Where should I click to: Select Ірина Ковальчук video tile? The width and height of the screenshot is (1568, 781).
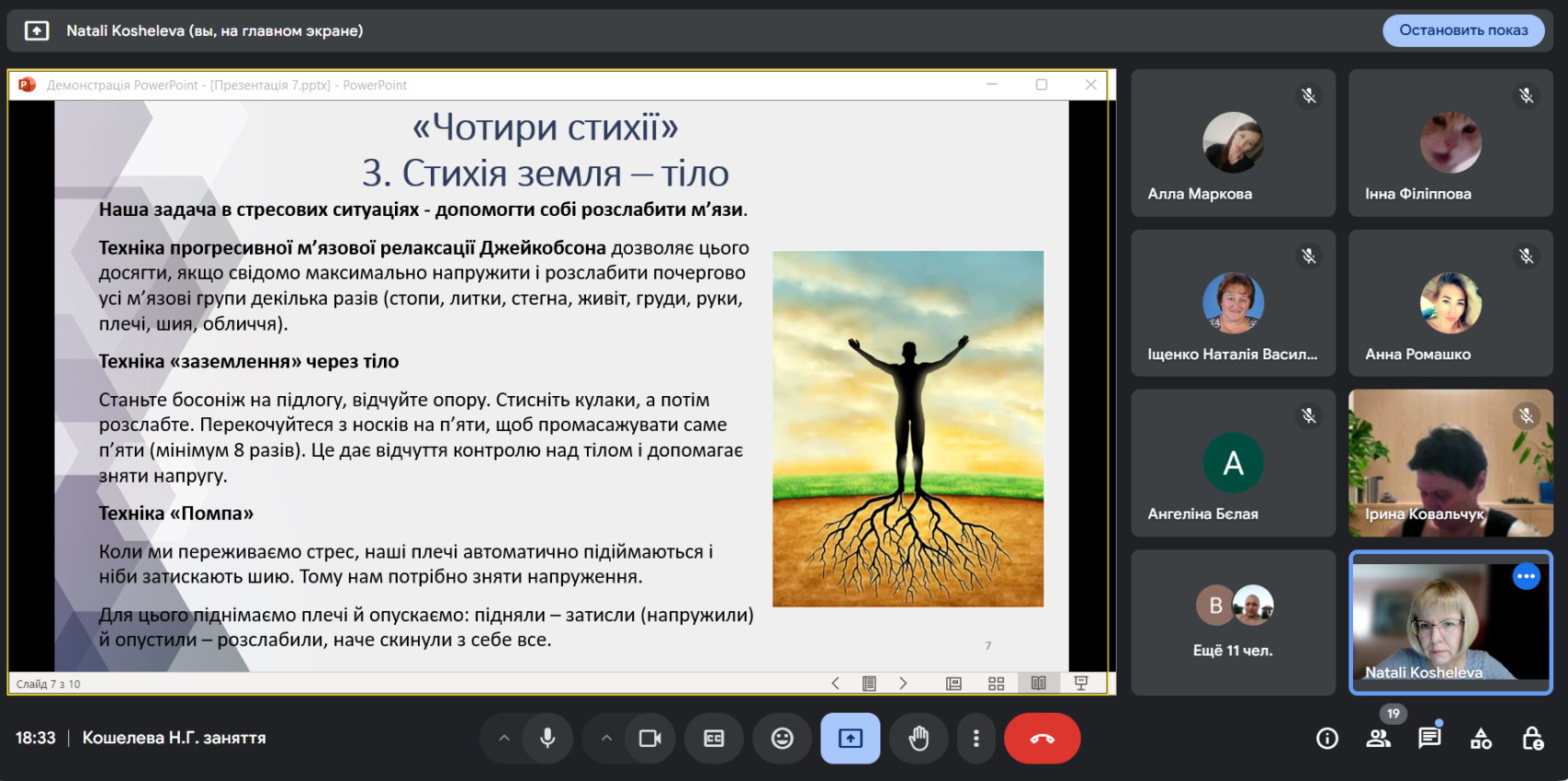point(1450,462)
